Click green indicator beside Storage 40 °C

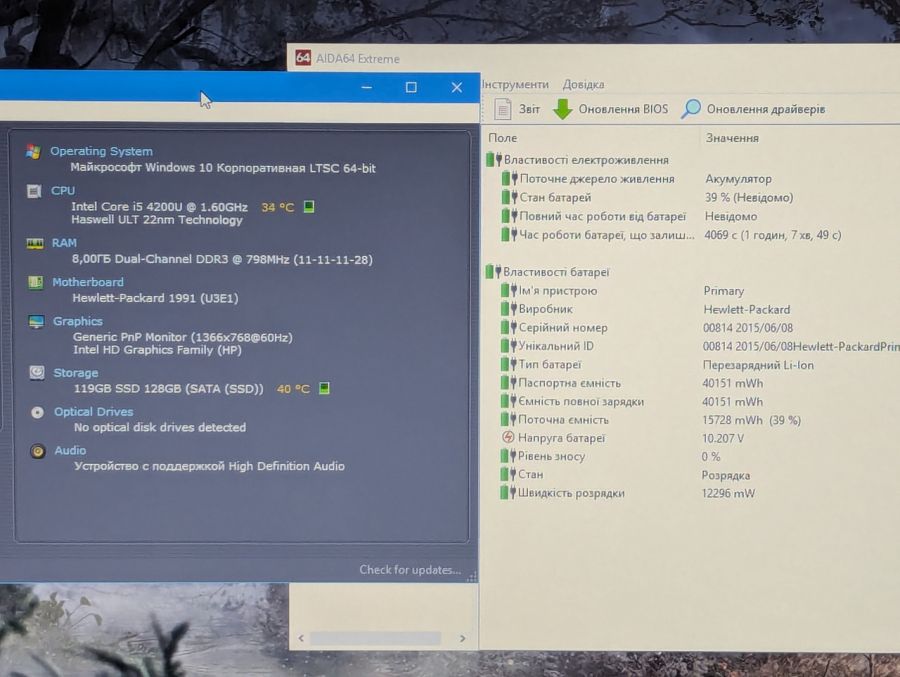(x=324, y=388)
